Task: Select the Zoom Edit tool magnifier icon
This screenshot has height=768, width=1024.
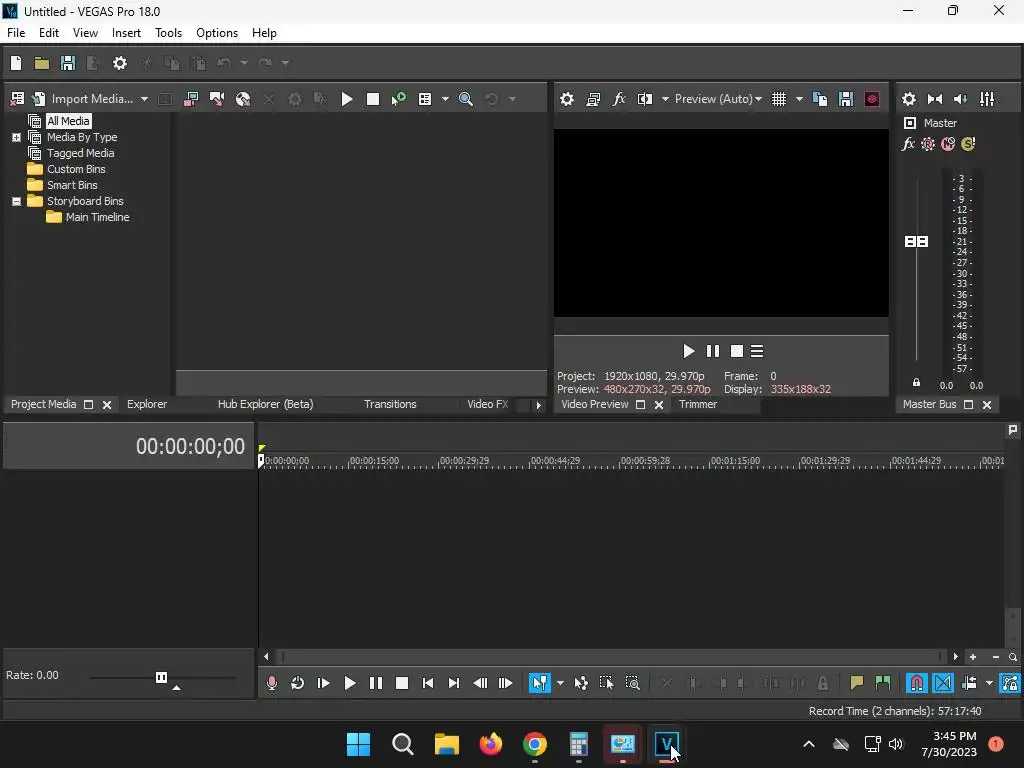Action: [x=632, y=683]
